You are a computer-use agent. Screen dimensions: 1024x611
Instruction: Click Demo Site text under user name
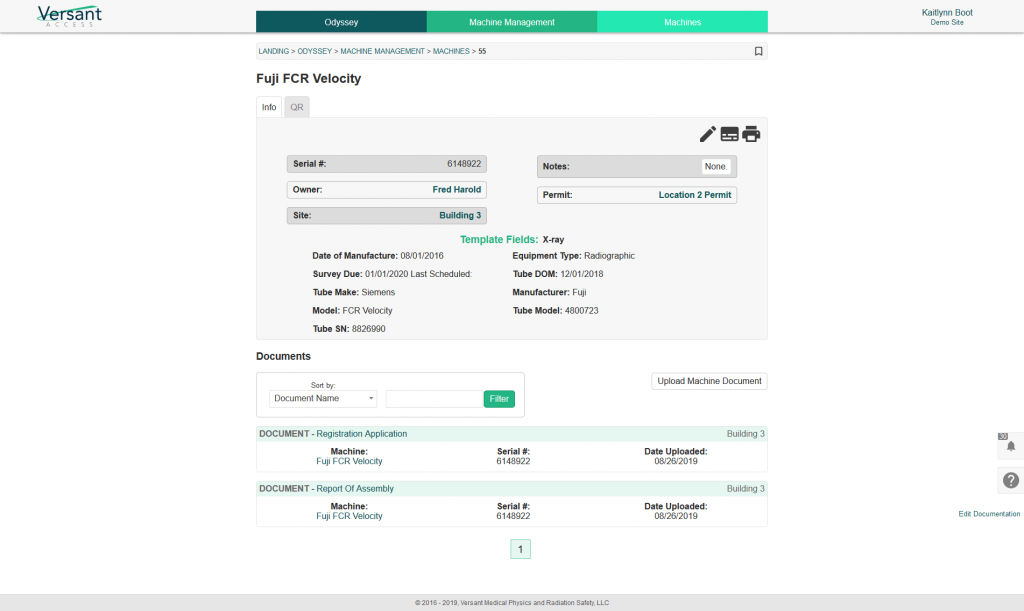(947, 22)
